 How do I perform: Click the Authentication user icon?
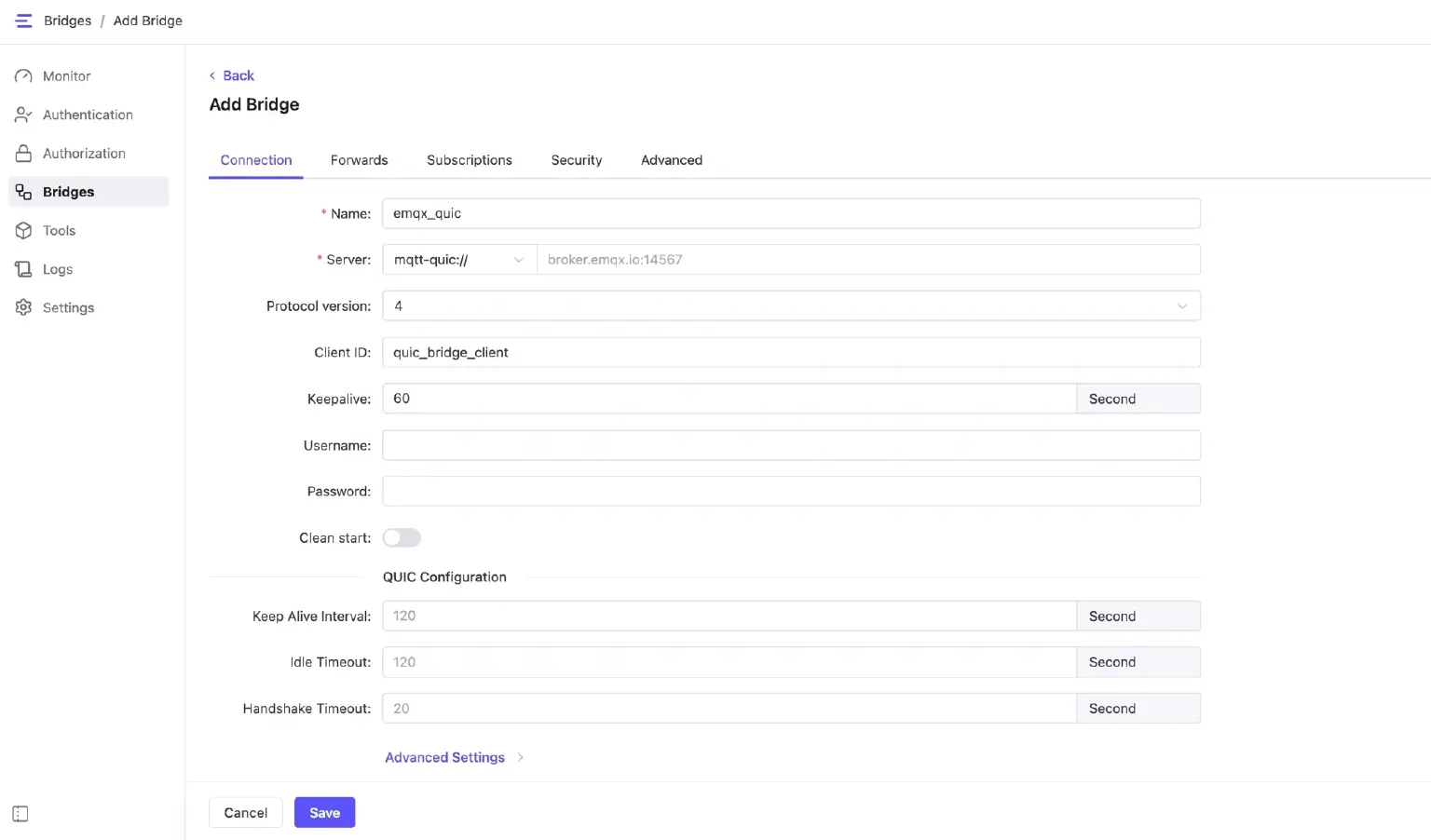click(x=23, y=115)
